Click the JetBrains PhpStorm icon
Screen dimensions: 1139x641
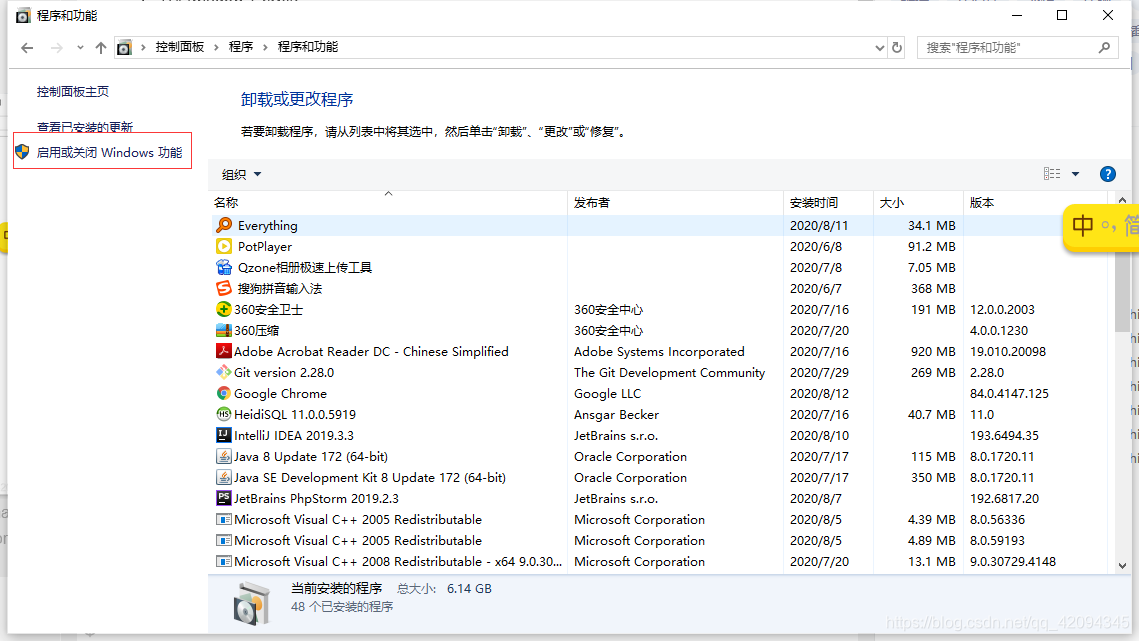[224, 499]
